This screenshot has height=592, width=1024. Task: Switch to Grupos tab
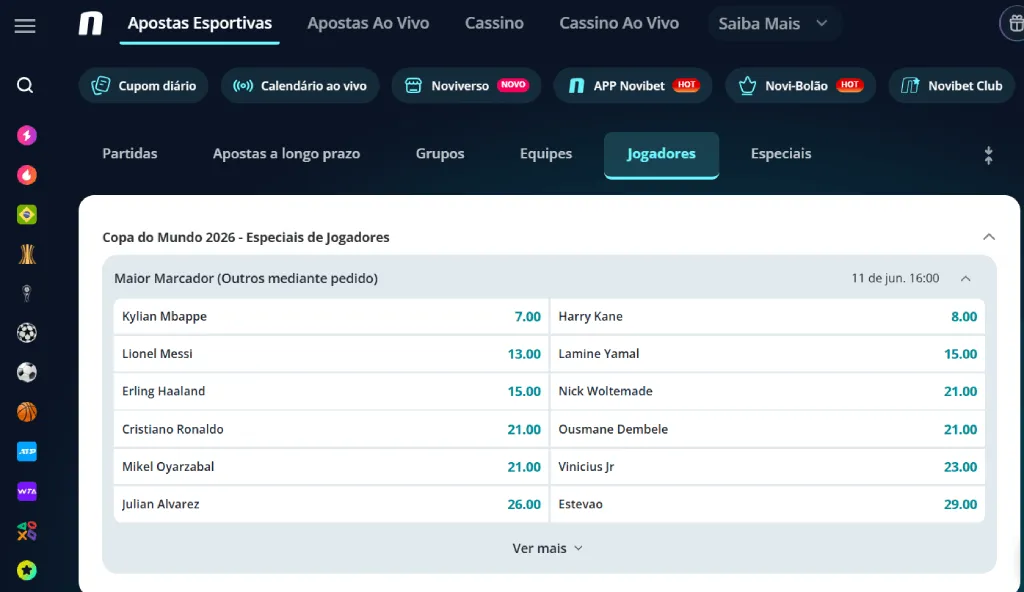[x=440, y=154]
